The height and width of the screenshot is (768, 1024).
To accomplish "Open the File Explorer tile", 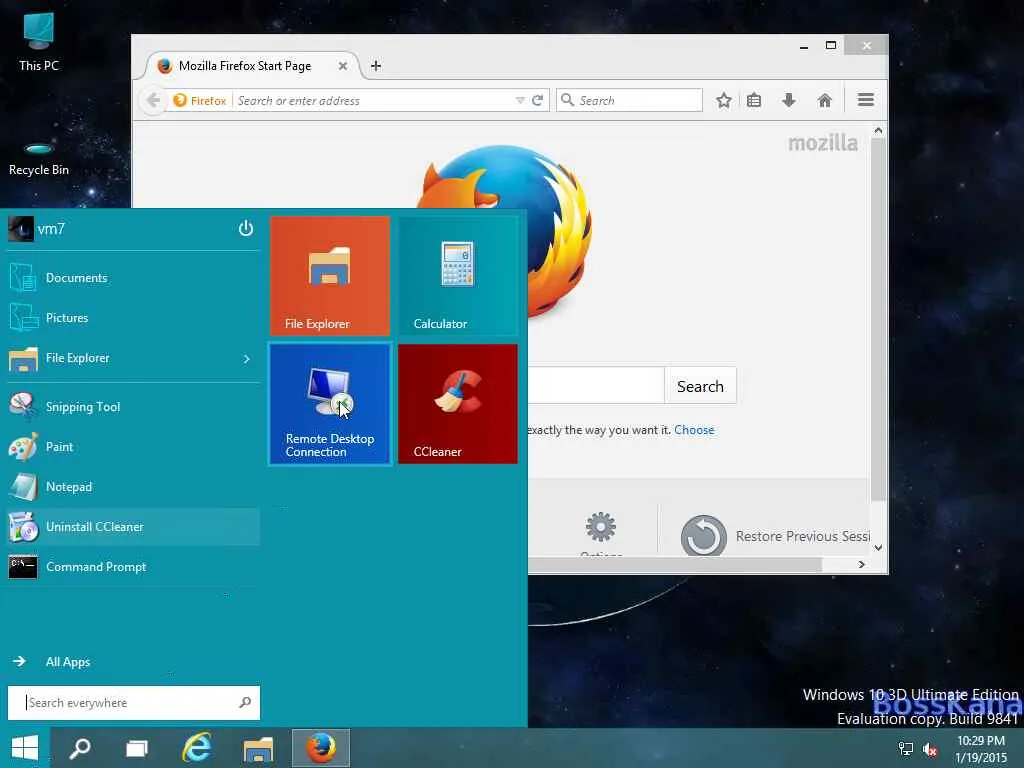I will tap(330, 276).
